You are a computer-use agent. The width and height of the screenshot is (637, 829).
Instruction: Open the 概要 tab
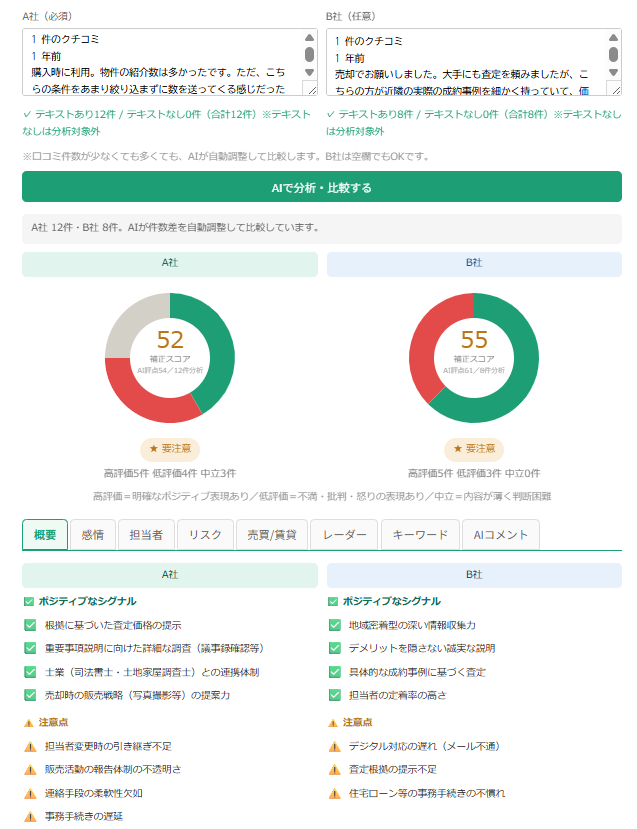click(x=45, y=535)
